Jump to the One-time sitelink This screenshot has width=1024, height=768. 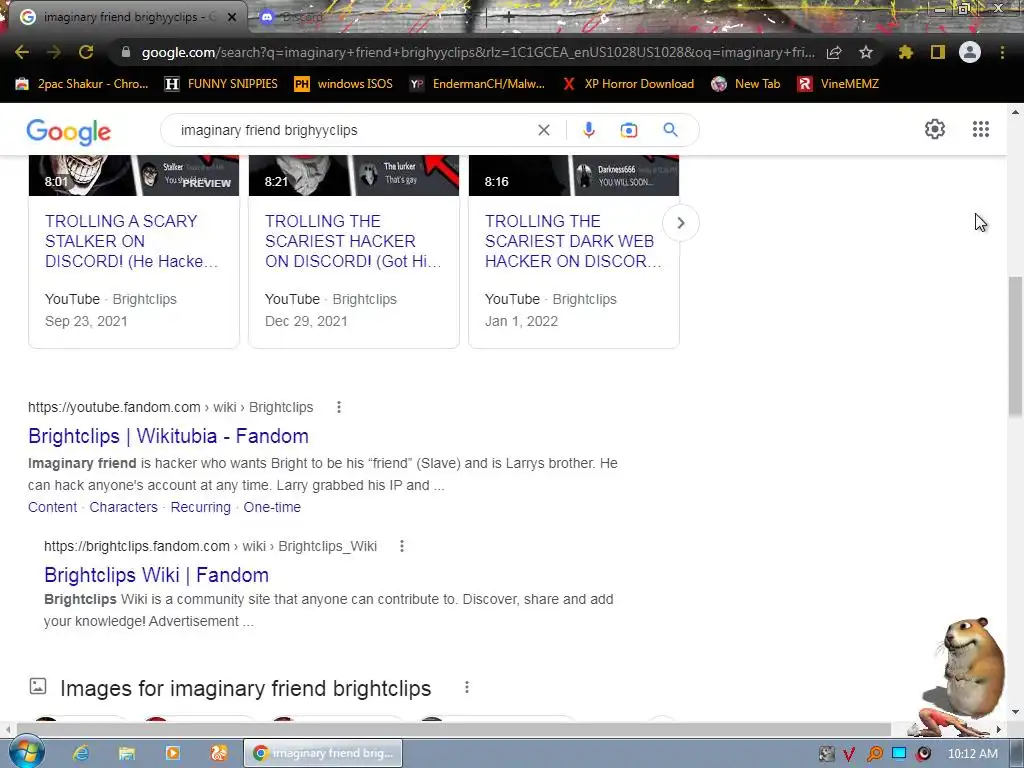272,507
